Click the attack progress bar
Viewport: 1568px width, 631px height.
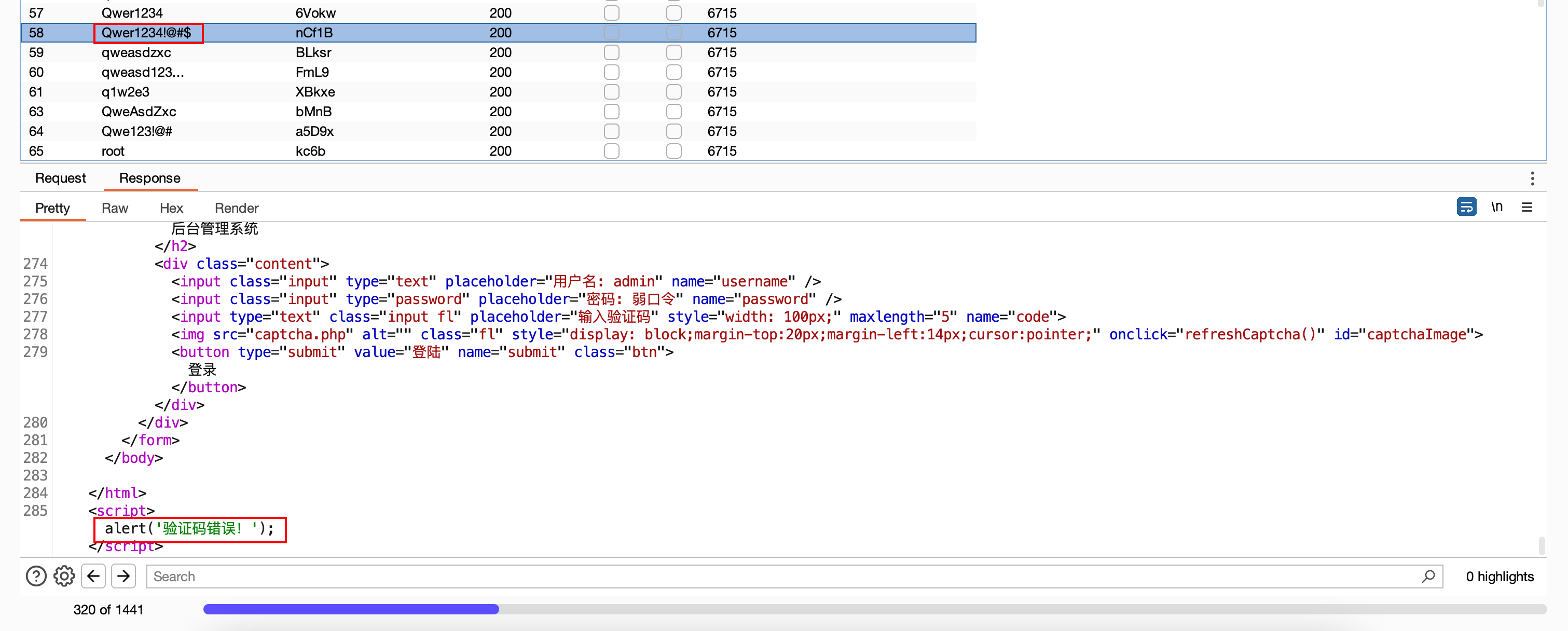pyautogui.click(x=875, y=609)
